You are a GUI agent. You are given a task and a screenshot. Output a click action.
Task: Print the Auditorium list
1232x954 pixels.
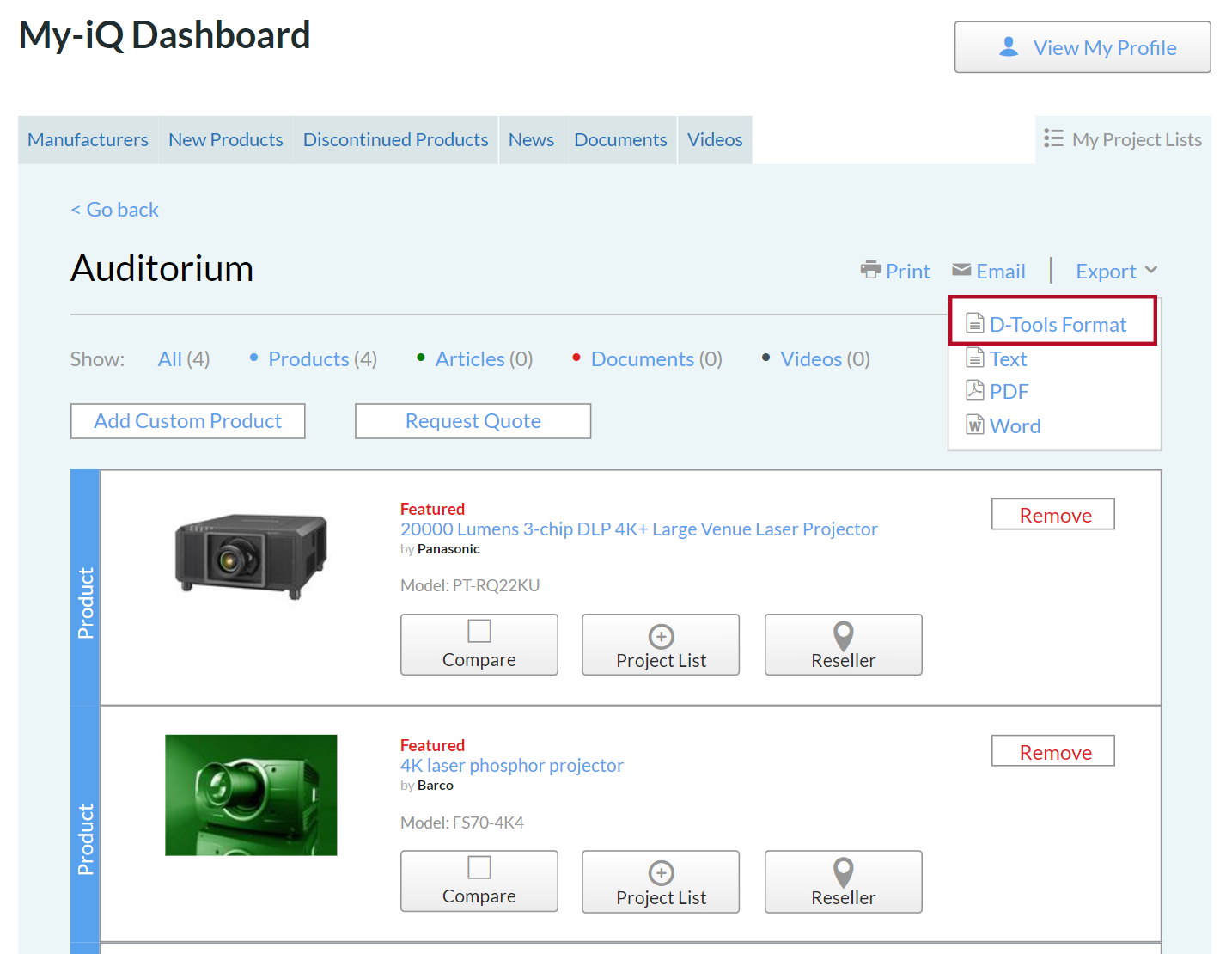(895, 271)
